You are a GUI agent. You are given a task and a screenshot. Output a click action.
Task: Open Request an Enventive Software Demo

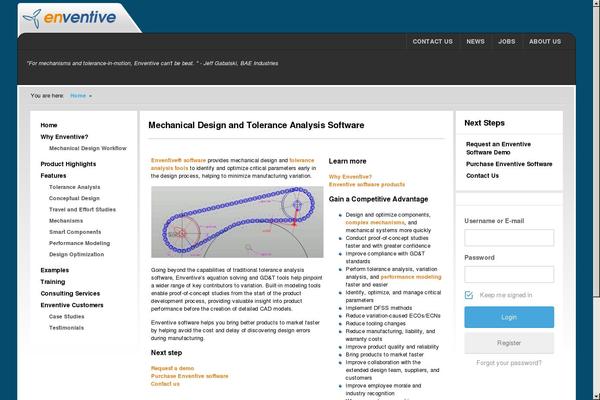(x=498, y=148)
